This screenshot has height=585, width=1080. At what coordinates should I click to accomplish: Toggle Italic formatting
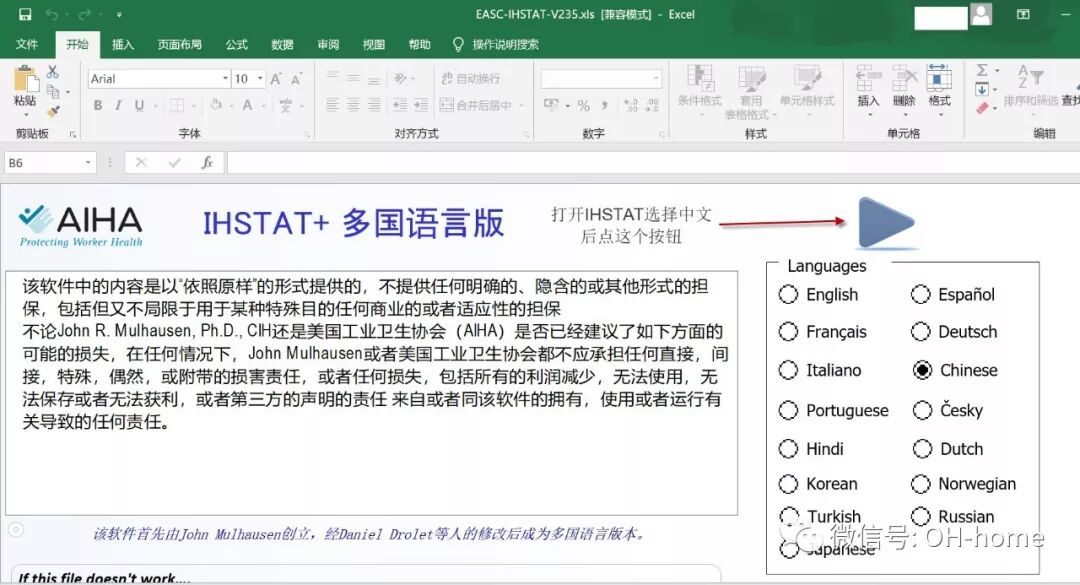[x=118, y=105]
